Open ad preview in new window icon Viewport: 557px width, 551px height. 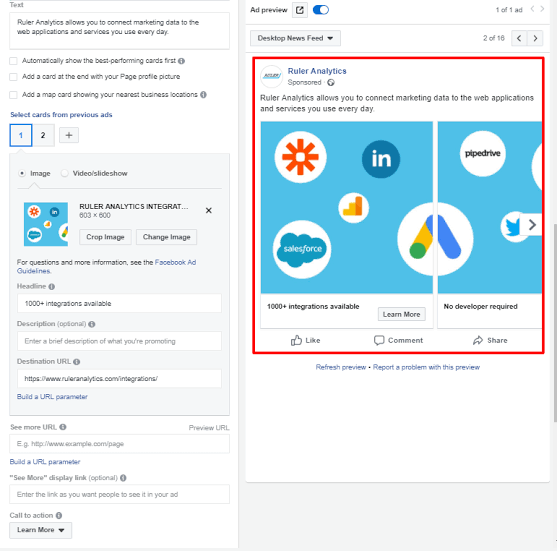299,10
